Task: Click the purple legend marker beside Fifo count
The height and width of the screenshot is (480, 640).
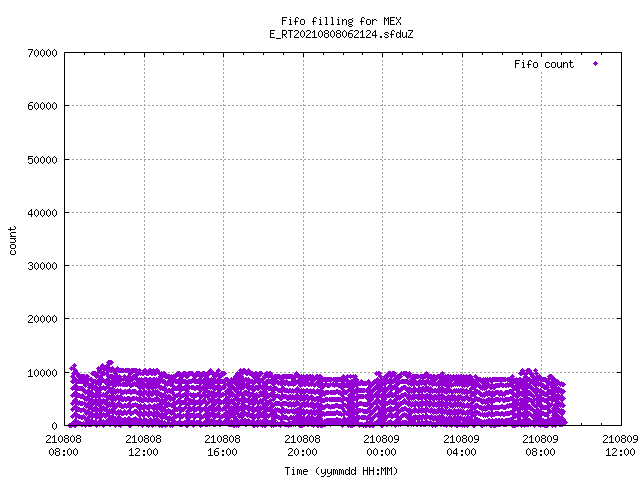Action: [596, 64]
